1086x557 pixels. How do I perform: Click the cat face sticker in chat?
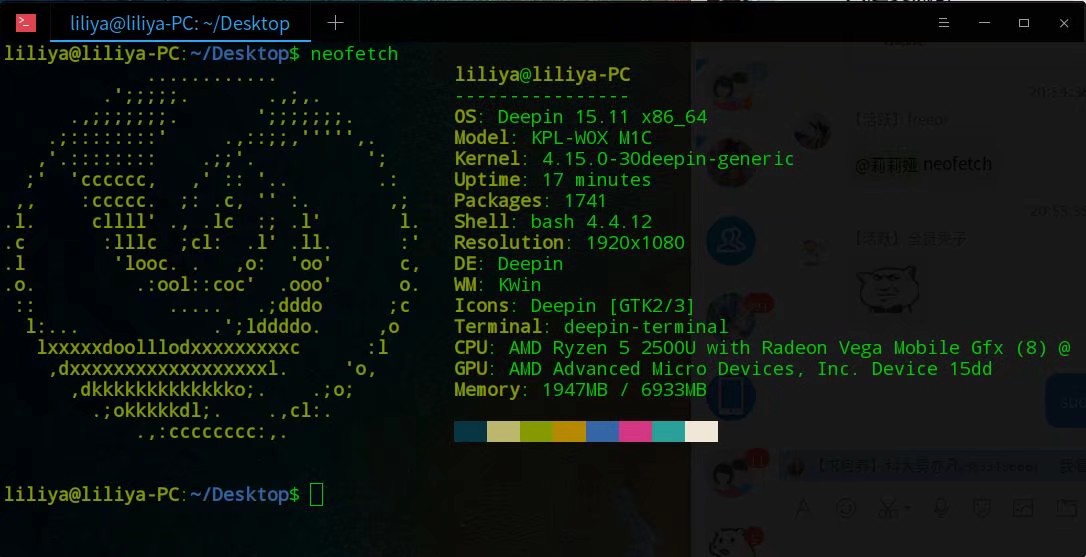click(x=888, y=290)
